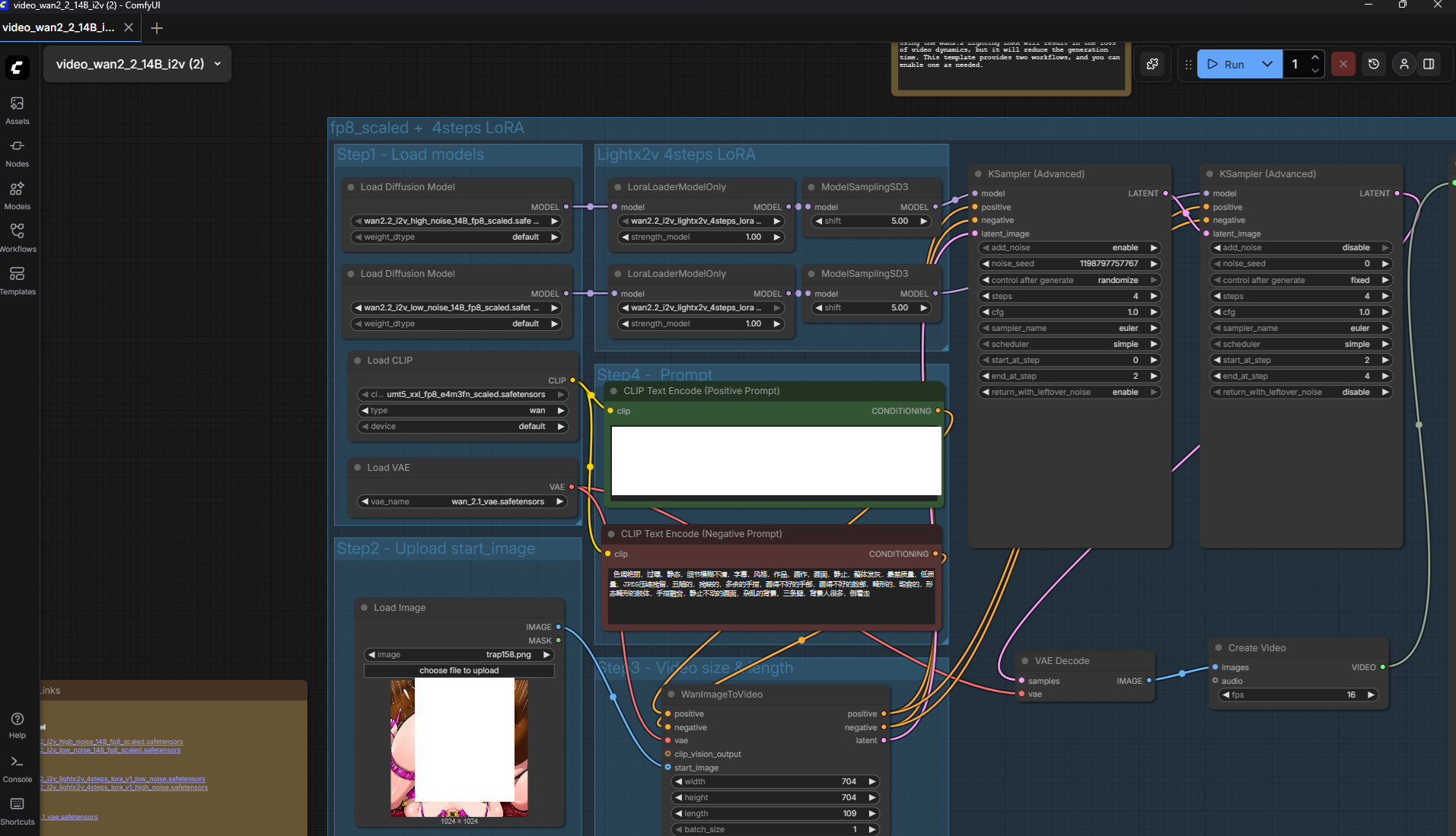Open the queue history icon
The width and height of the screenshot is (1456, 836).
point(1374,64)
